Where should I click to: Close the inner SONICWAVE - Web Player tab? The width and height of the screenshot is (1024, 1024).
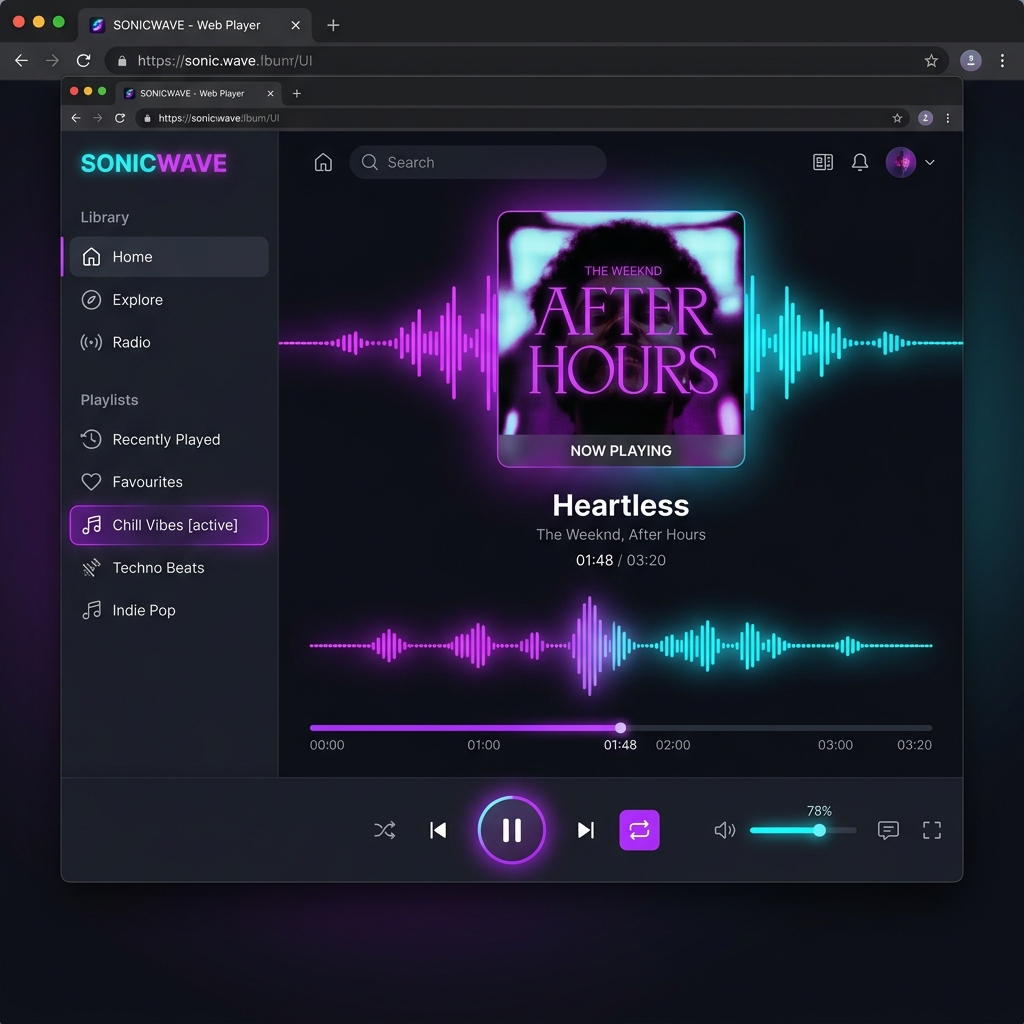click(270, 93)
